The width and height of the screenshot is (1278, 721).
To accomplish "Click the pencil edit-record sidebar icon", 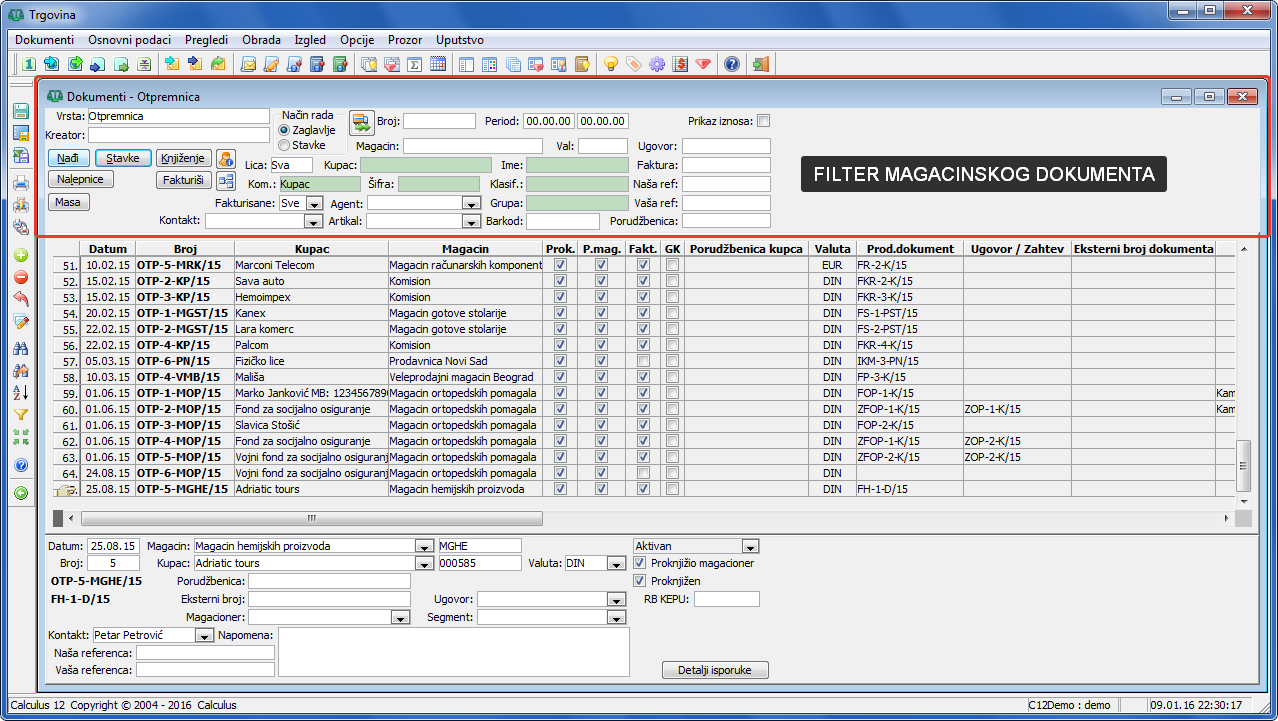I will coord(21,321).
